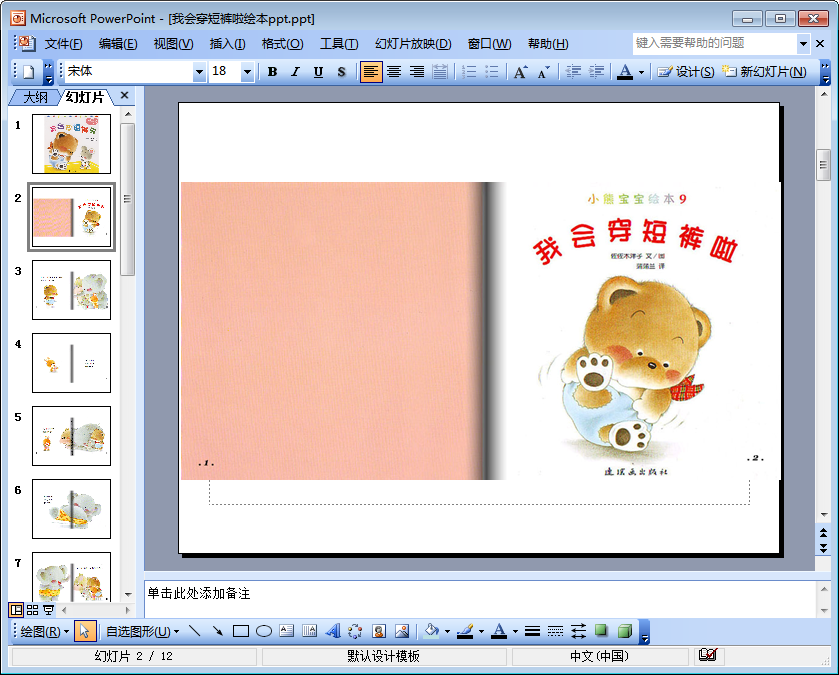This screenshot has height=675, width=839.
Task: Open fill color dropdown arrow
Action: tap(447, 632)
